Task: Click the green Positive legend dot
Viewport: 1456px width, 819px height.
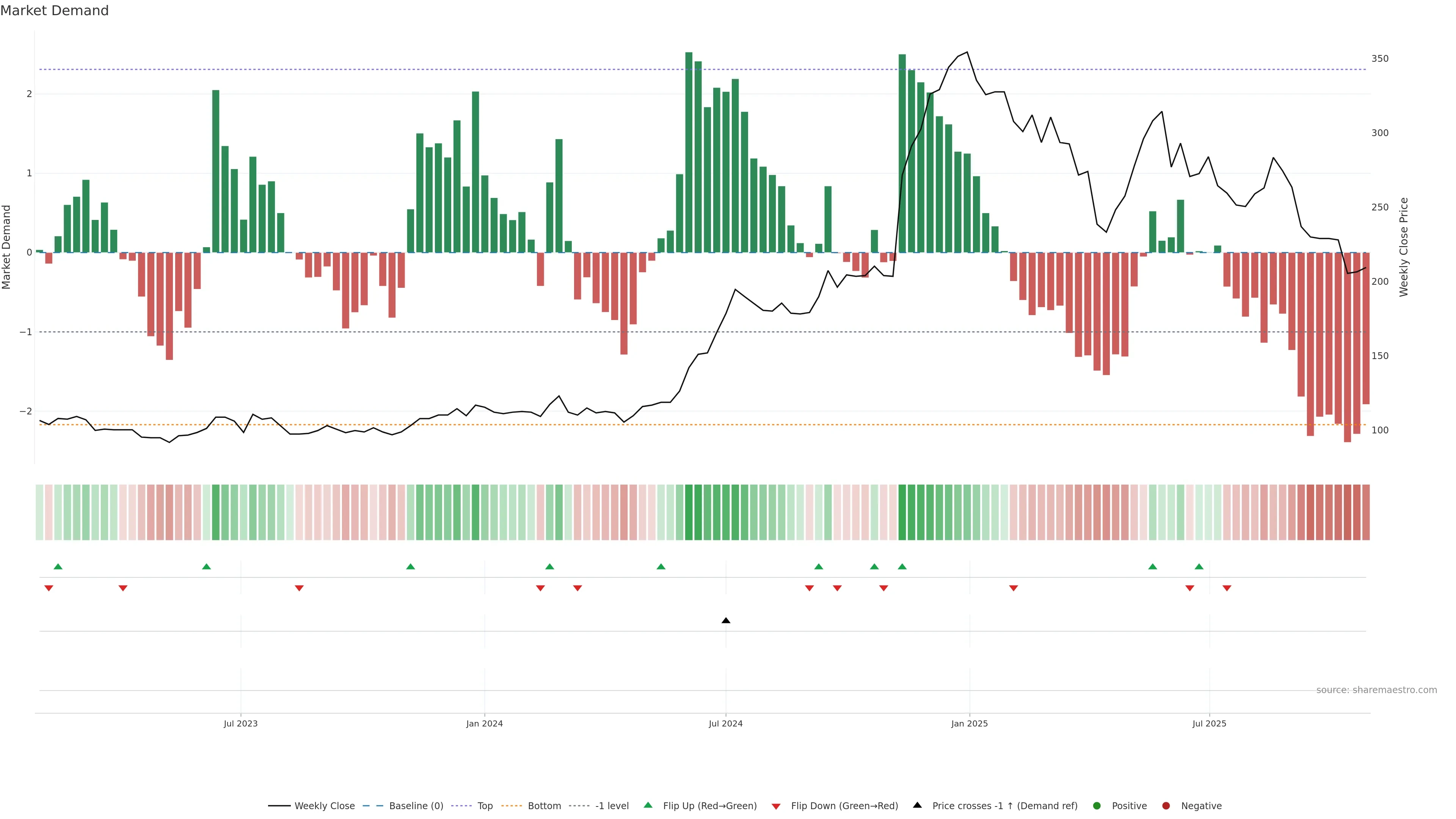Action: tap(1097, 805)
